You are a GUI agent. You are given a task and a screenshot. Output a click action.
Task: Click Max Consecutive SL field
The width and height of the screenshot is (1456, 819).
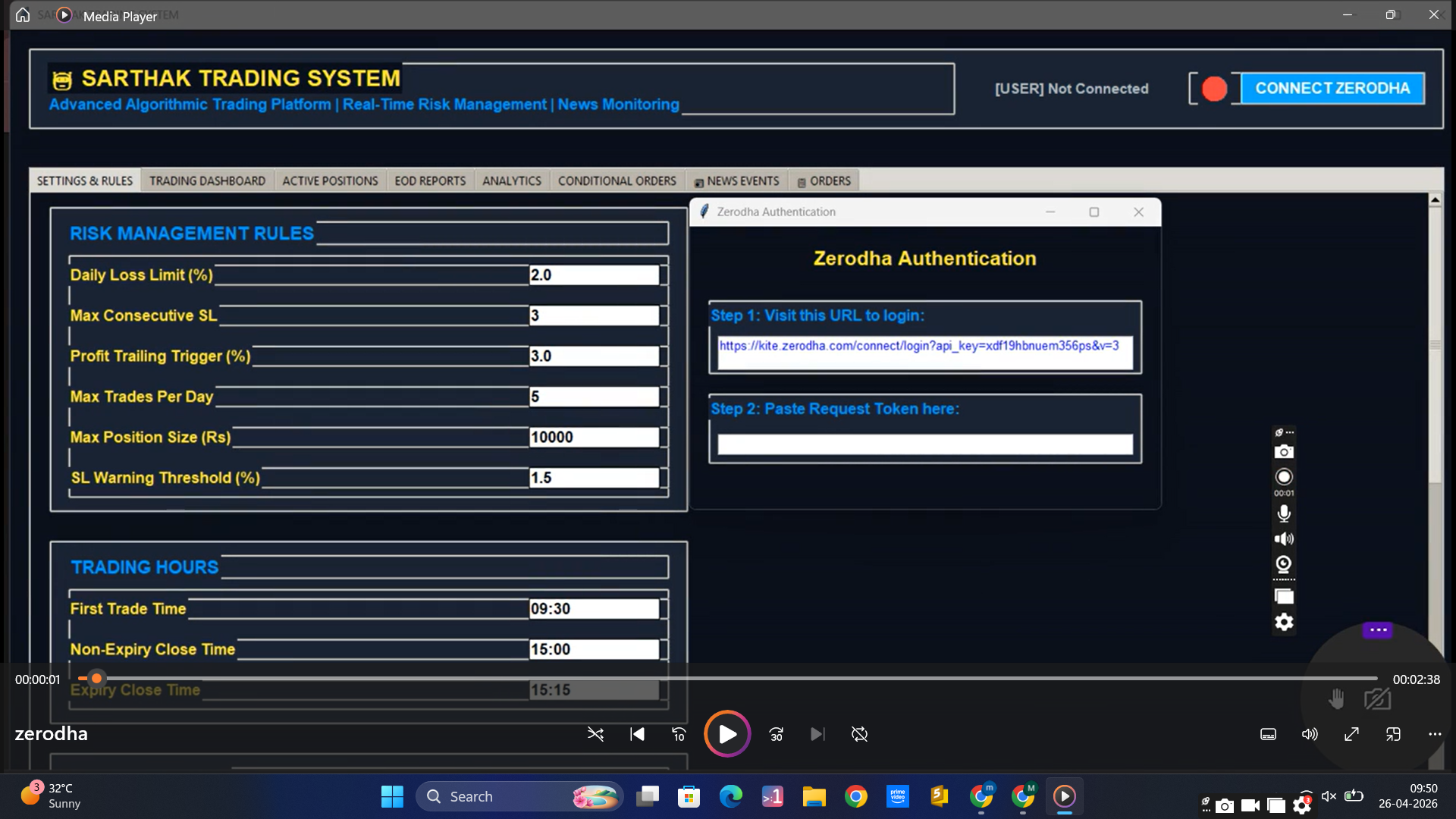594,315
